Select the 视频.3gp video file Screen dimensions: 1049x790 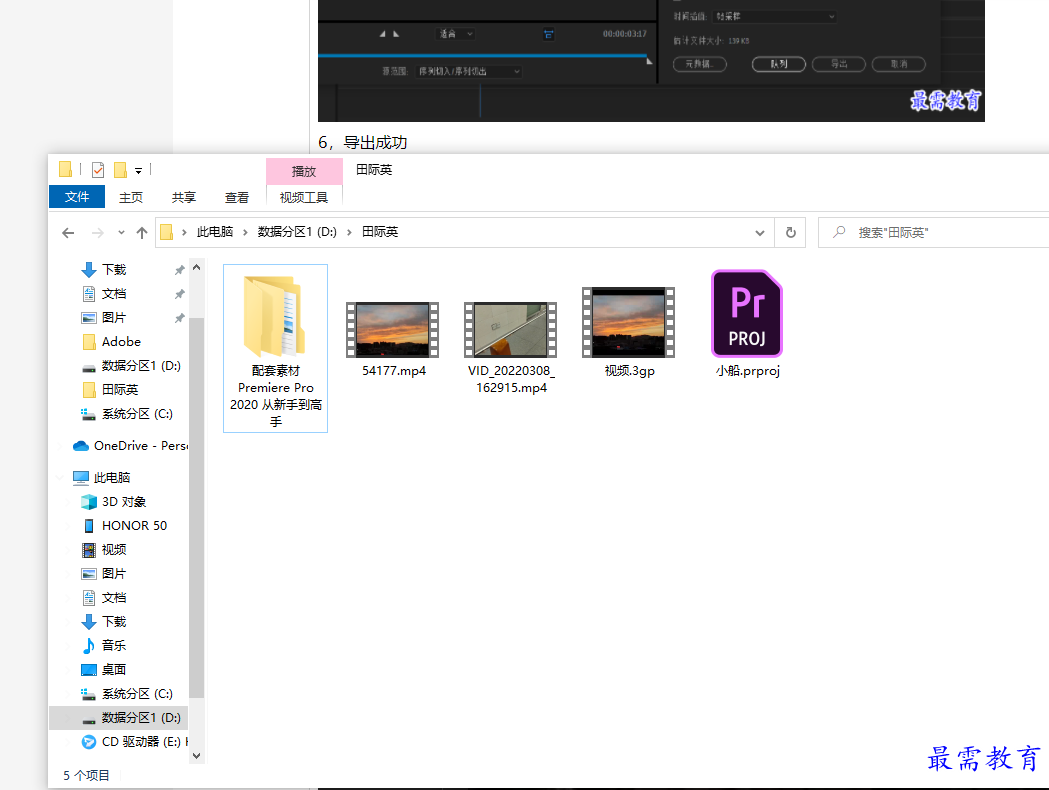coord(629,333)
